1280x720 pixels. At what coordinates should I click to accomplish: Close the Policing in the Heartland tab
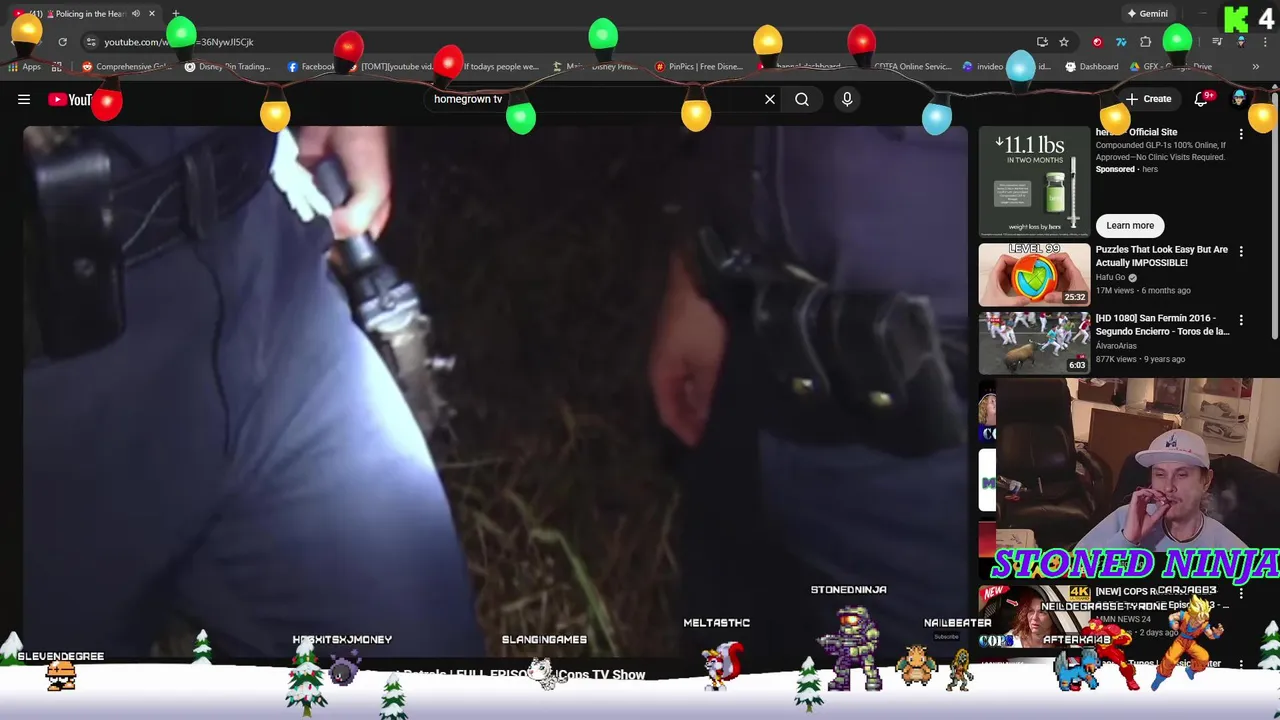click(152, 14)
